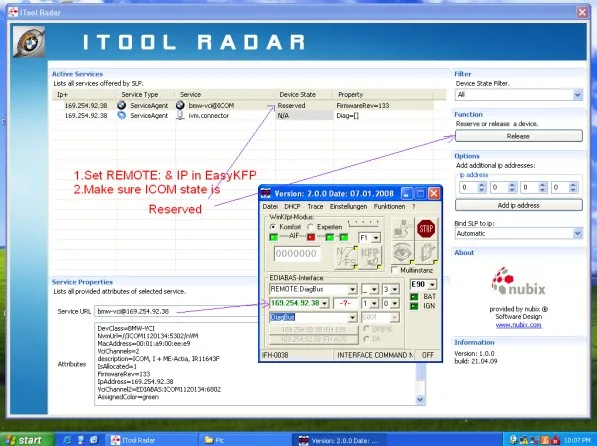Click the KFP programming icon

(369, 257)
